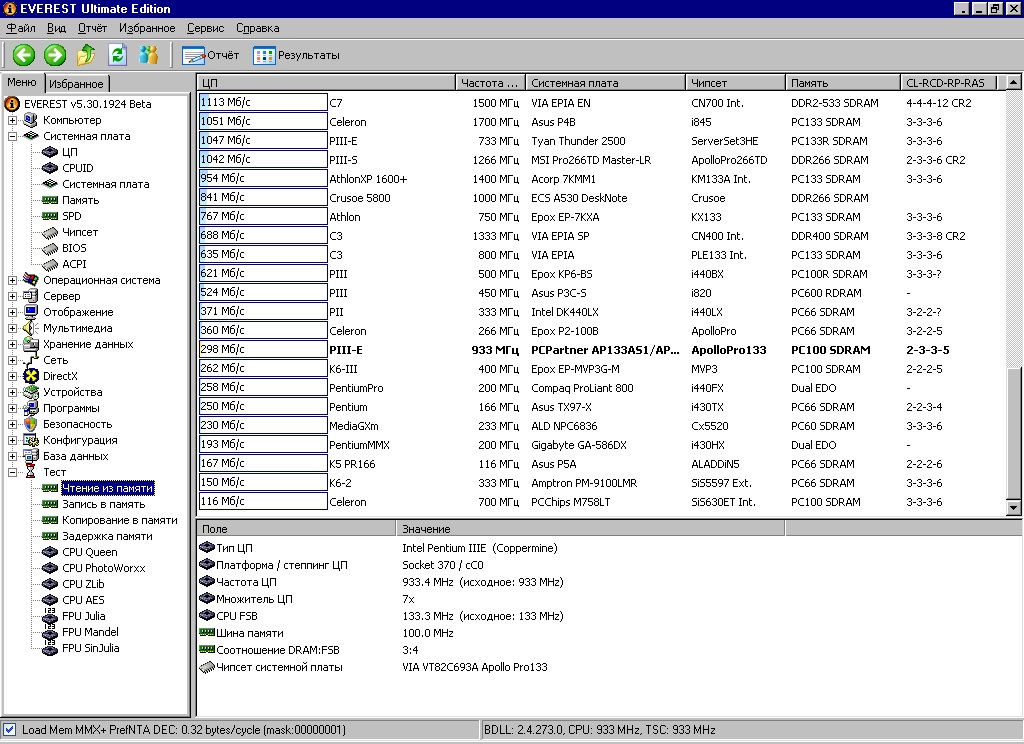This screenshot has width=1024, height=744.
Task: Expand the Компьютер tree node
Action: pyautogui.click(x=13, y=120)
